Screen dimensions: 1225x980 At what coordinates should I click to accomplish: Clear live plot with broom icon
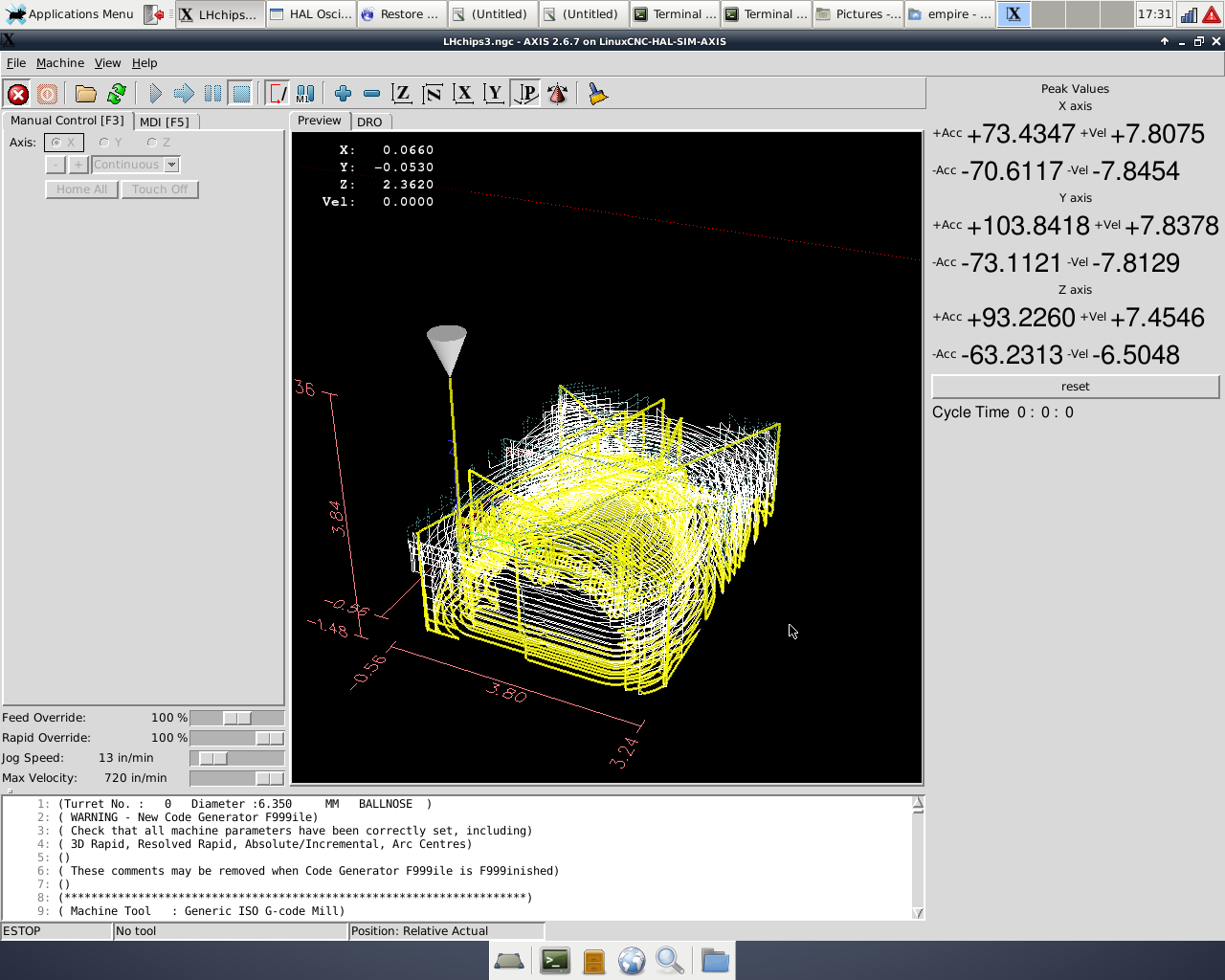(x=598, y=94)
